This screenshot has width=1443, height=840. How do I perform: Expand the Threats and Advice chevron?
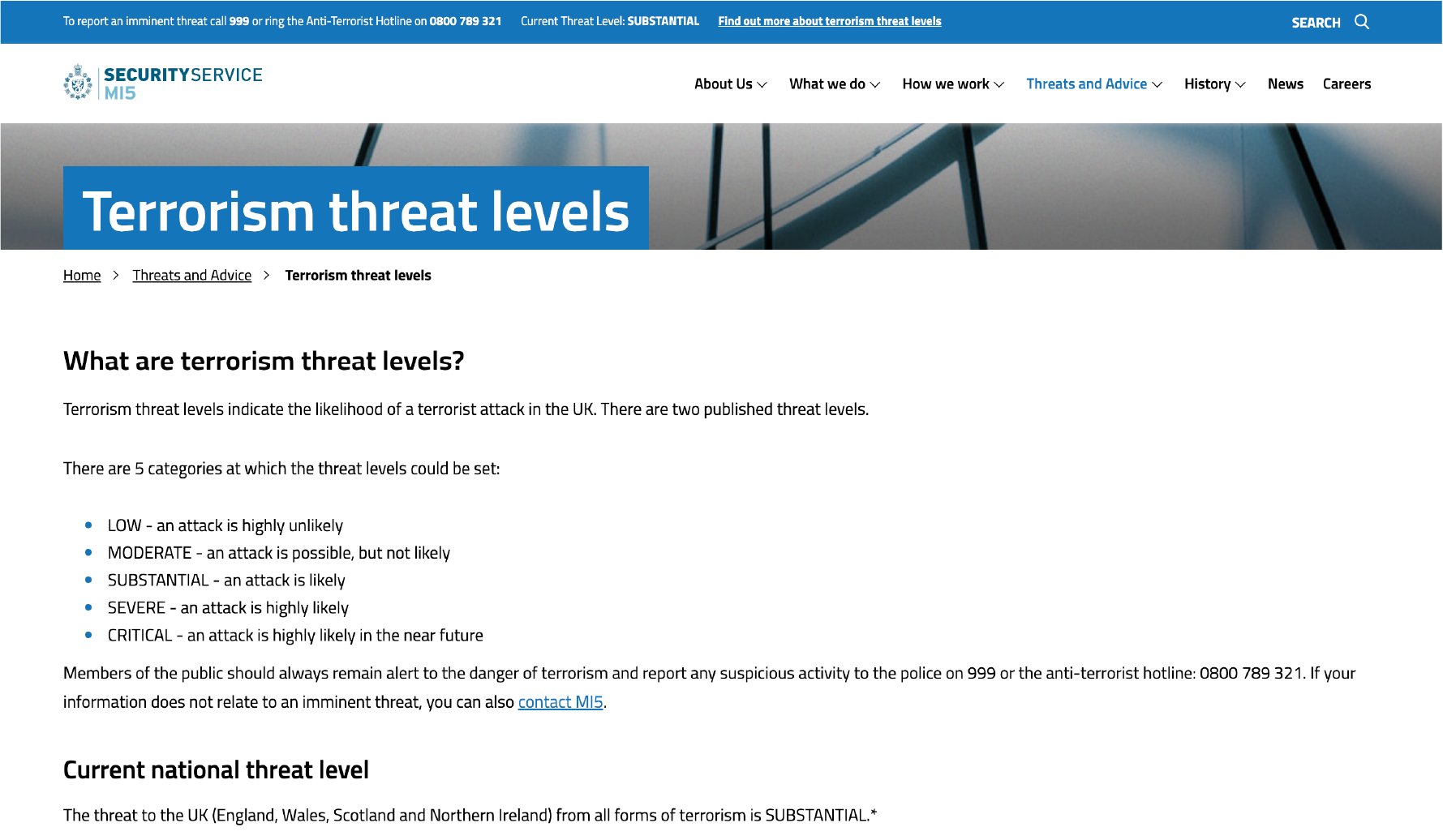click(1157, 84)
